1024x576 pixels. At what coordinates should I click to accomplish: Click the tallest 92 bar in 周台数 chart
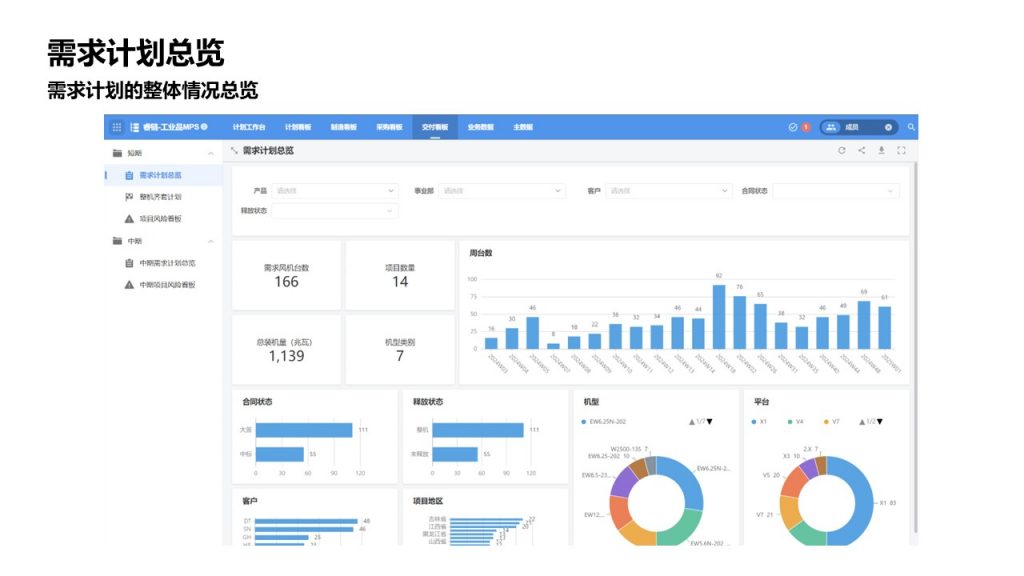coord(719,317)
